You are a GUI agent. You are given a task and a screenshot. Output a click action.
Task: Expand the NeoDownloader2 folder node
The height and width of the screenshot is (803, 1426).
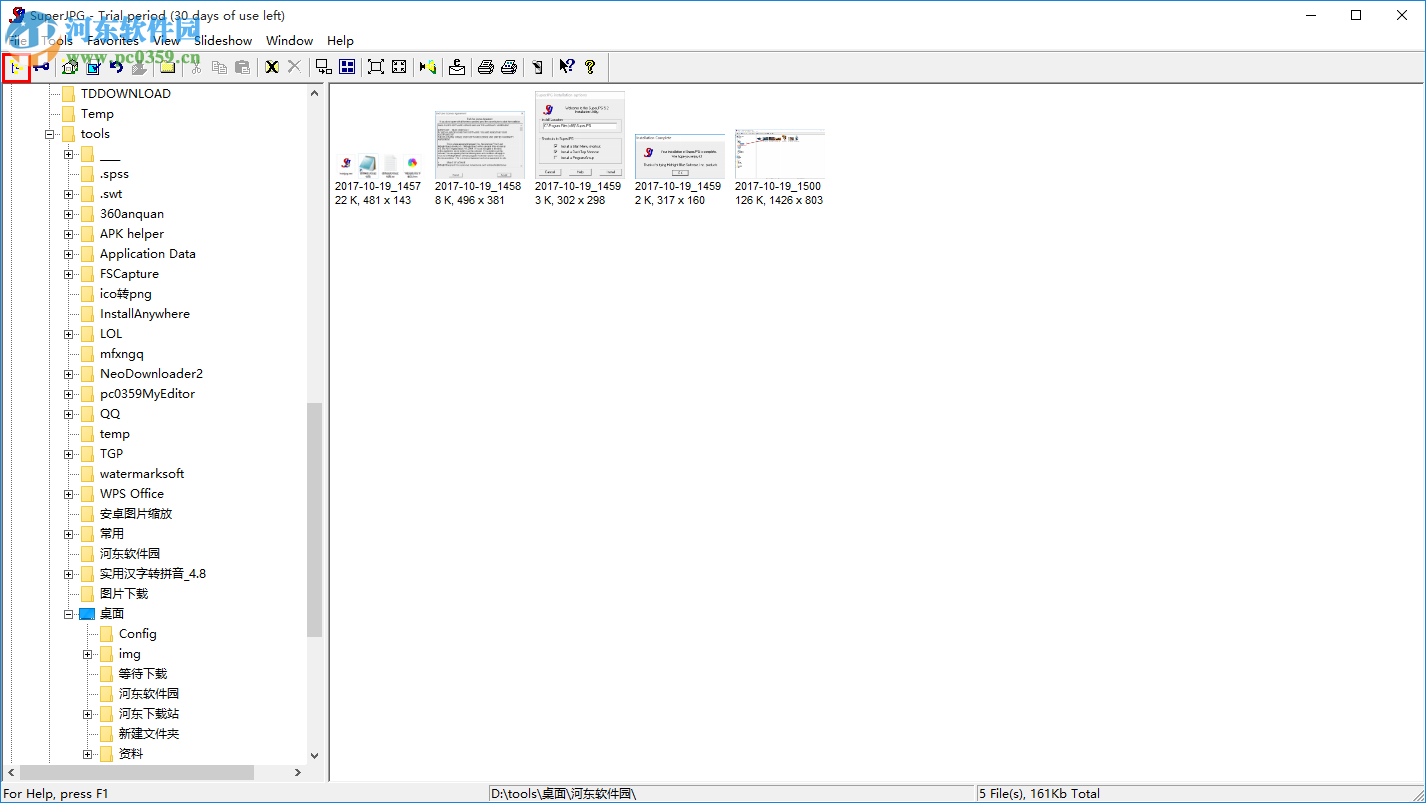click(x=68, y=374)
